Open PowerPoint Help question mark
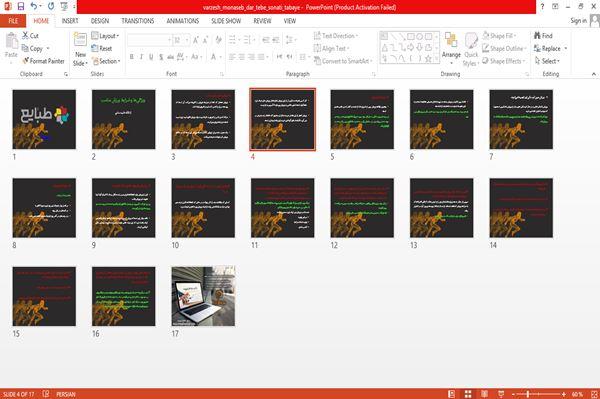 542,7
